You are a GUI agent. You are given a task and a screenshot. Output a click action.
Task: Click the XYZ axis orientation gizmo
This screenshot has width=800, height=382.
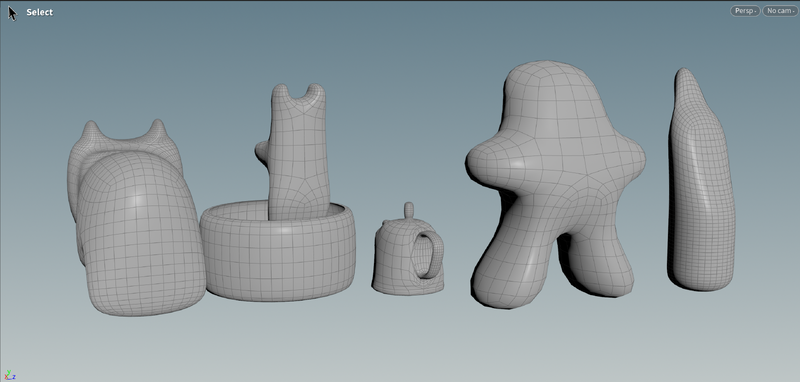(x=11, y=376)
